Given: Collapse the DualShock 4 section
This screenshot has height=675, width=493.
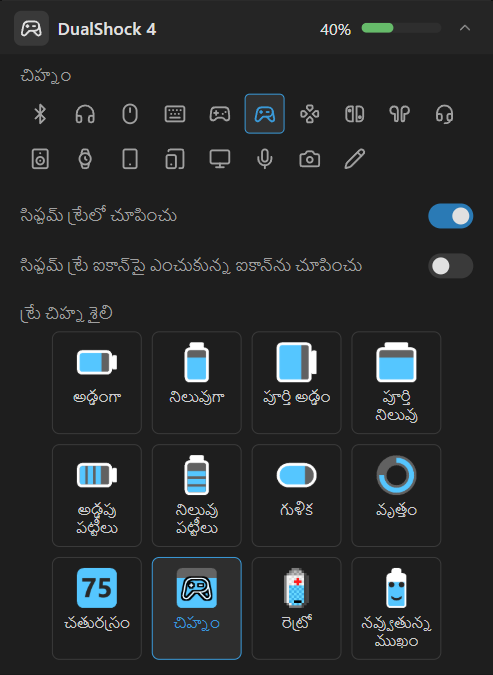Looking at the screenshot, I should 465,28.
